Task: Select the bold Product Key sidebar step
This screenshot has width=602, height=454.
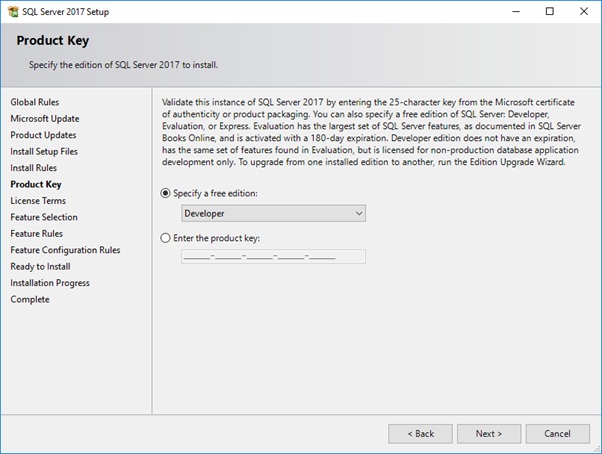Action: pos(36,185)
